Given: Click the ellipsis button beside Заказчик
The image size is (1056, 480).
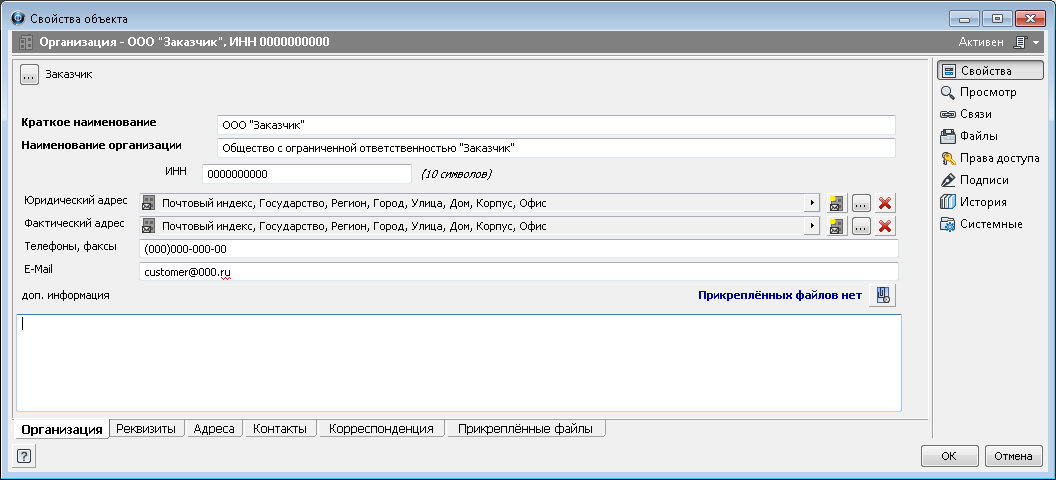Looking at the screenshot, I should click(29, 74).
